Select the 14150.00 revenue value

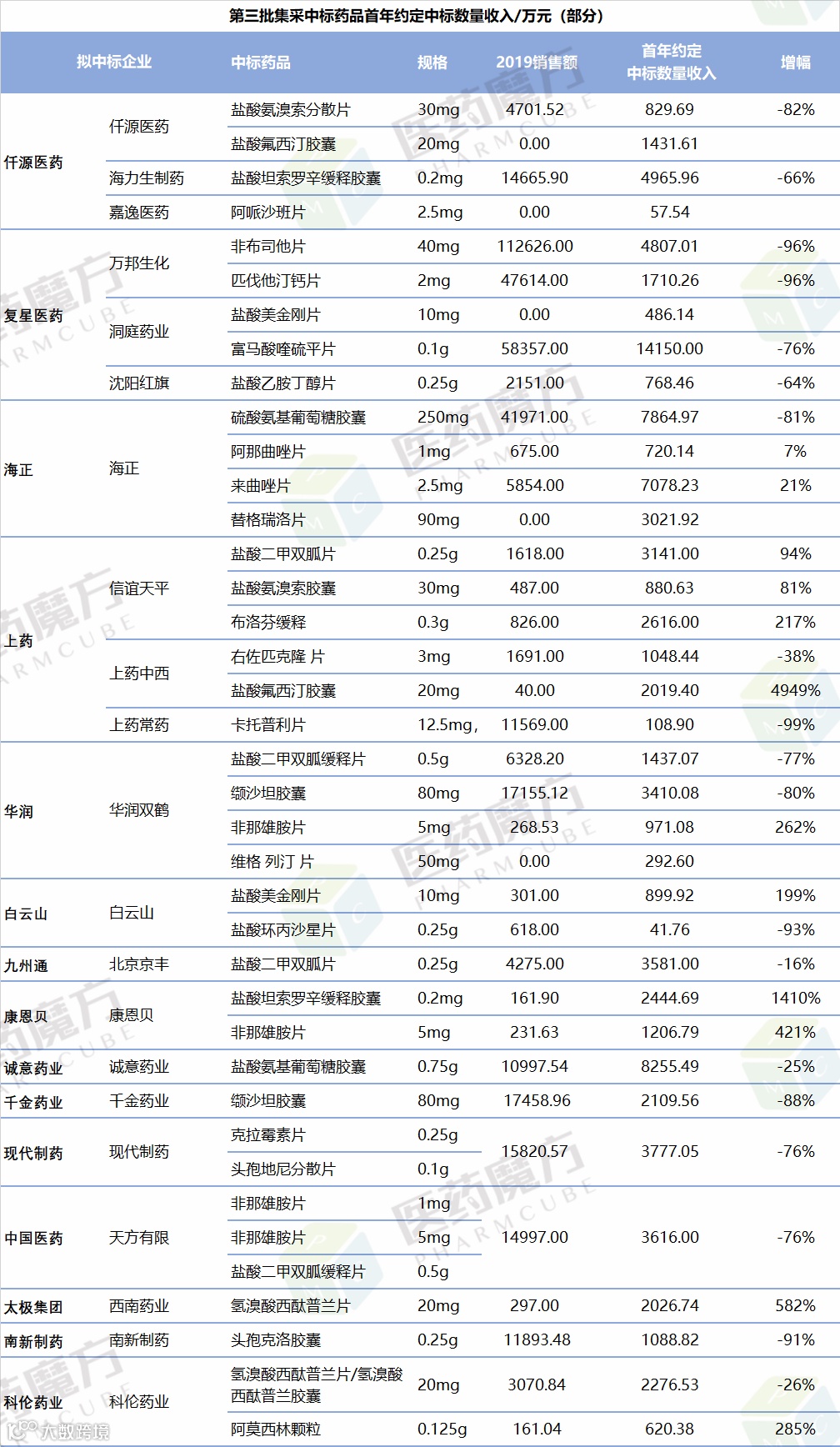click(x=670, y=348)
